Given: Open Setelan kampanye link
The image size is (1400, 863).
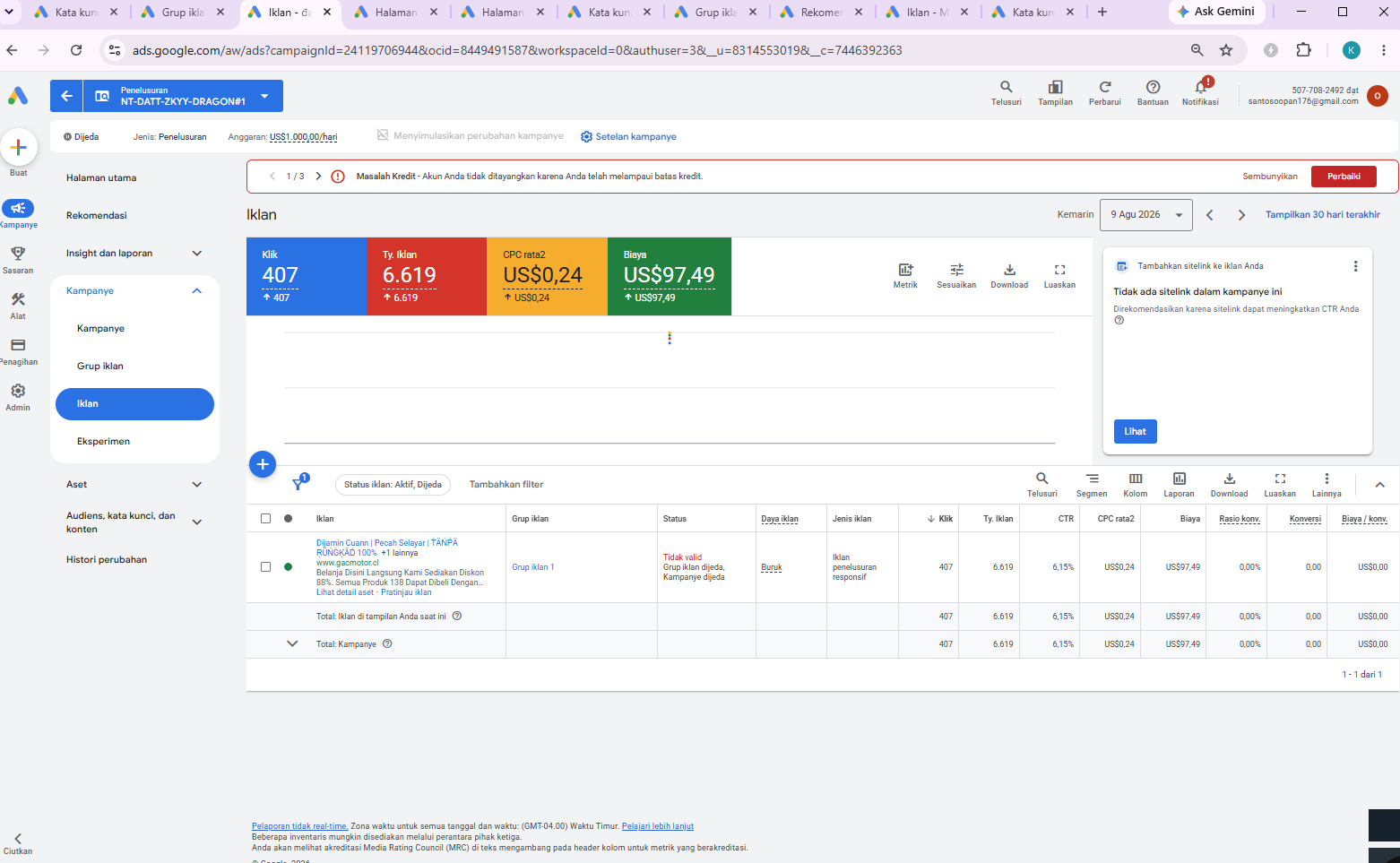Looking at the screenshot, I should 628,137.
